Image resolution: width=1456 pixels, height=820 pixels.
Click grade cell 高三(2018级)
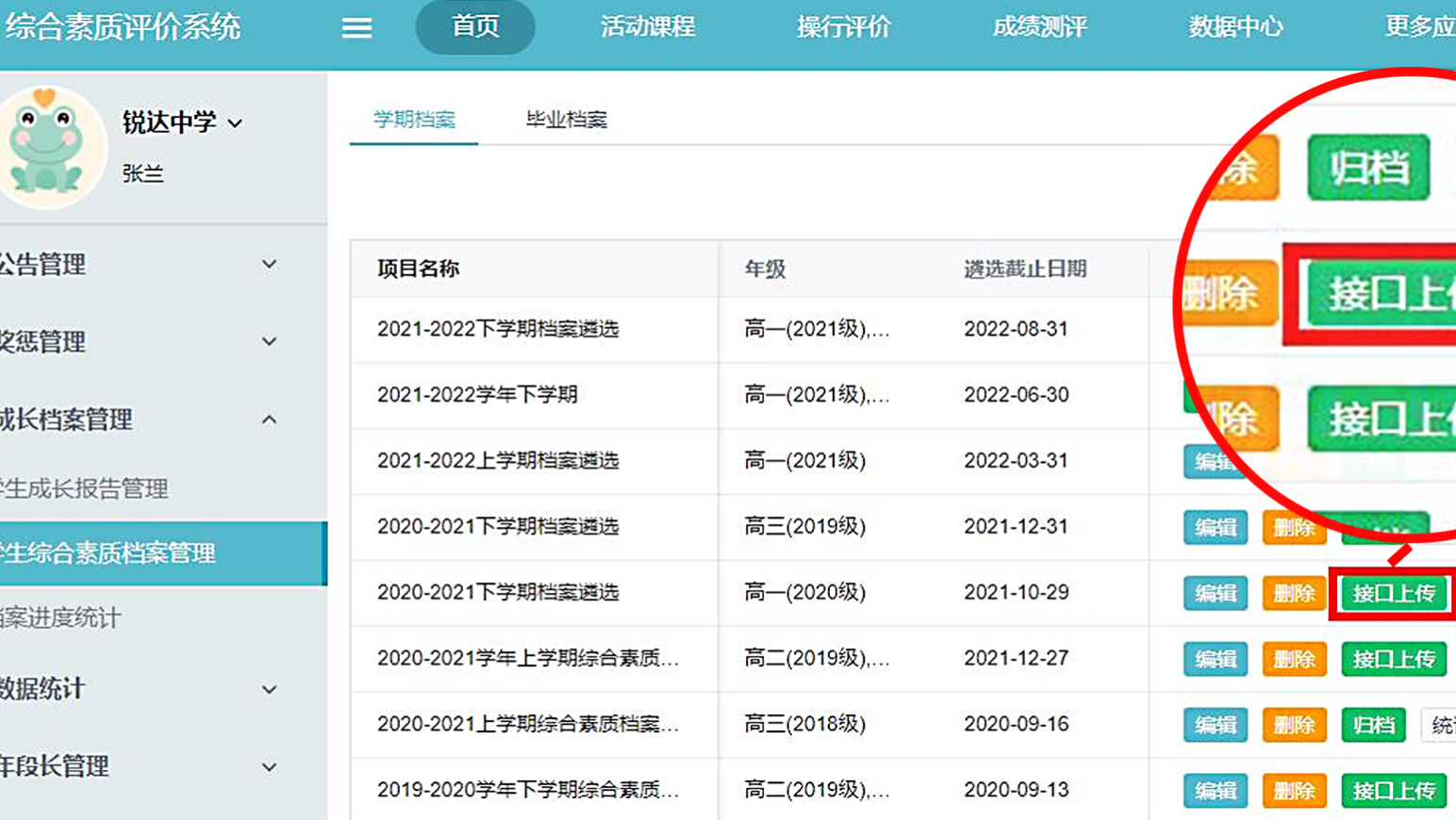[x=805, y=724]
